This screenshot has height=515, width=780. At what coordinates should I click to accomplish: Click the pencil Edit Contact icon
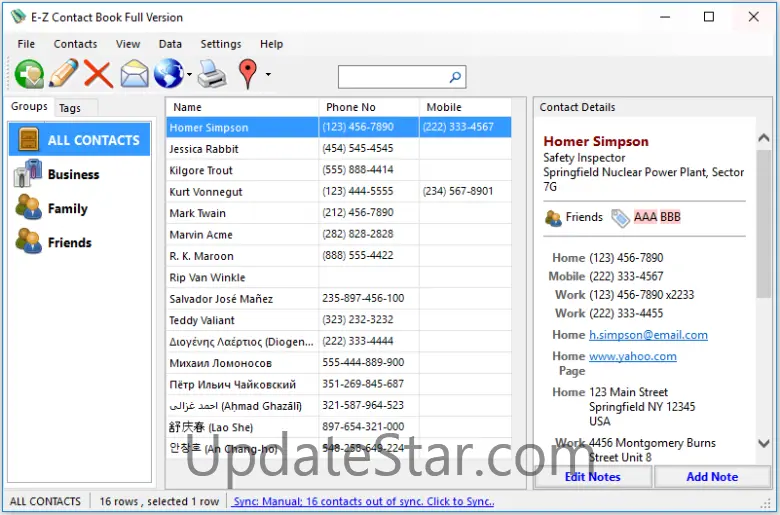click(x=63, y=74)
